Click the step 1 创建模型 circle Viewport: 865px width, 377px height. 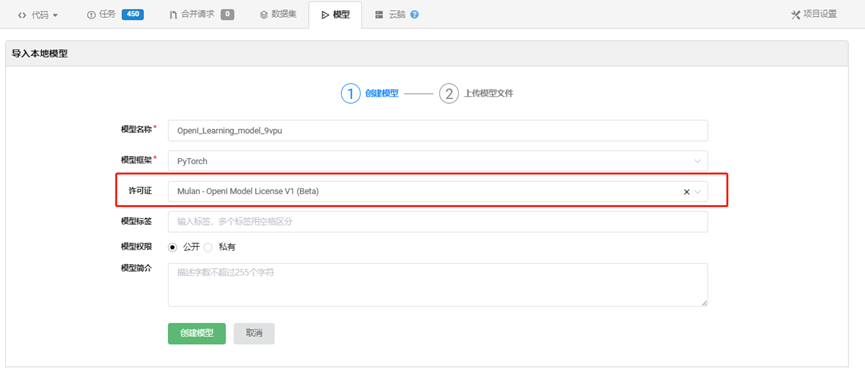click(x=350, y=93)
